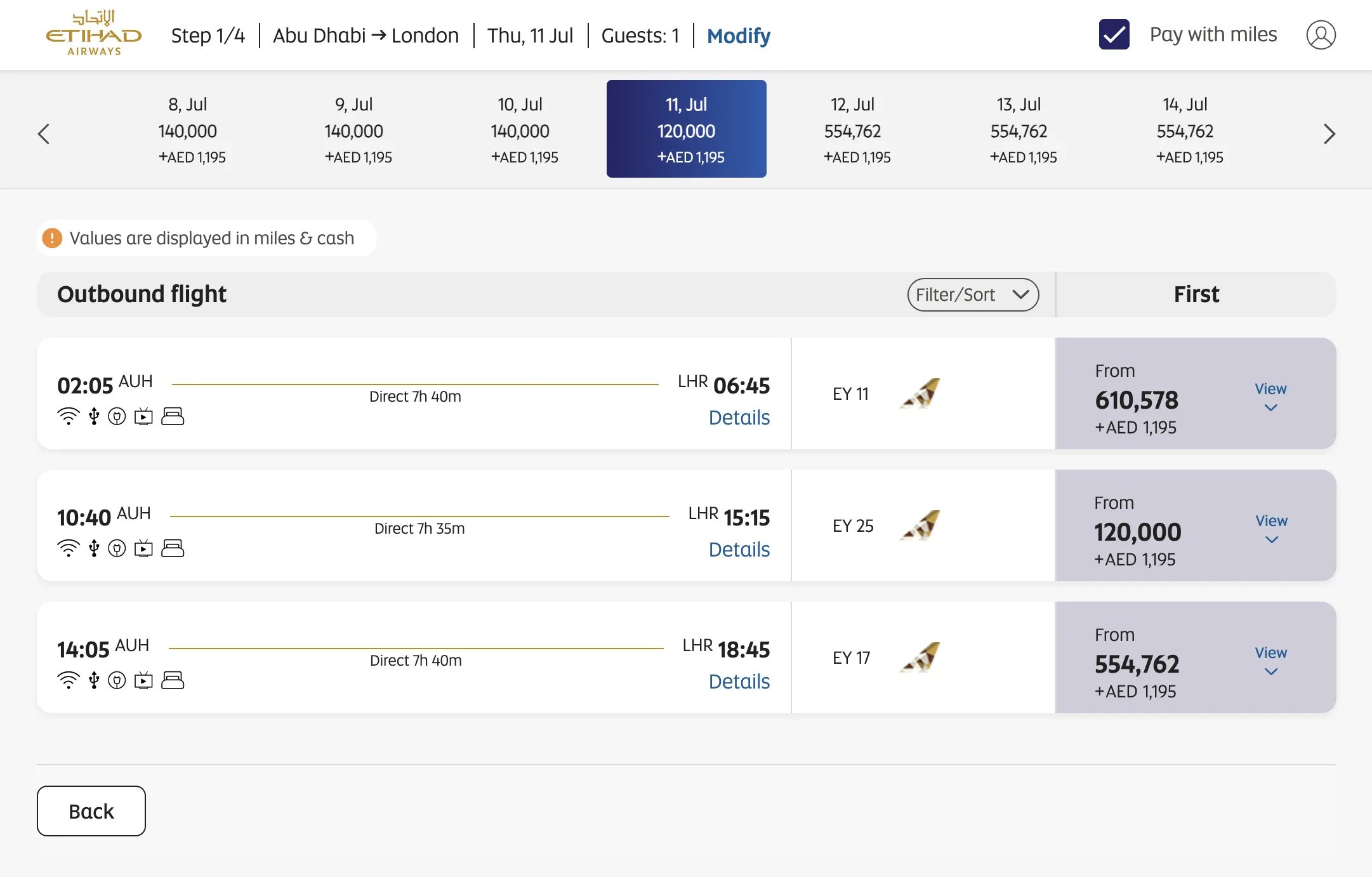The height and width of the screenshot is (877, 1372).
Task: Show later dates with the right arrow
Action: point(1329,134)
